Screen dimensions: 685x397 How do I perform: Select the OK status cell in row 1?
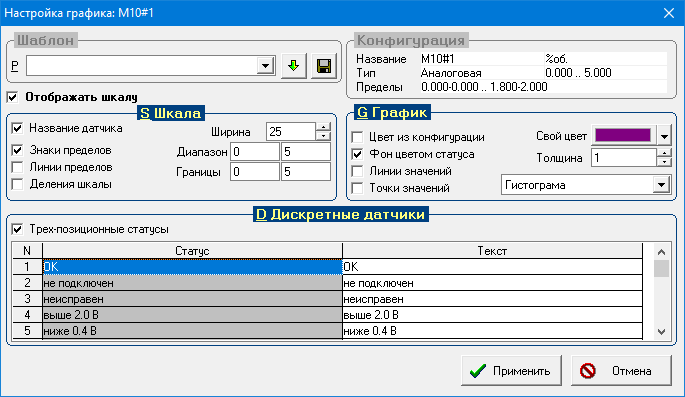192,266
